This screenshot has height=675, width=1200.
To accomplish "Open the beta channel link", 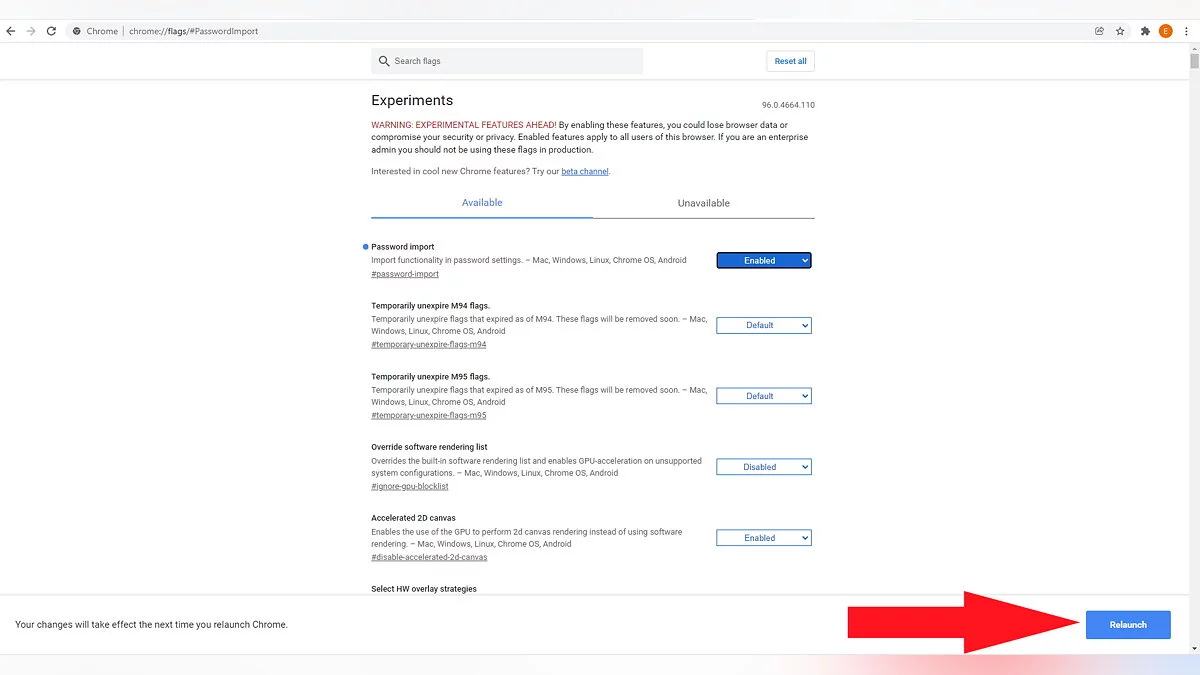I will coord(585,172).
